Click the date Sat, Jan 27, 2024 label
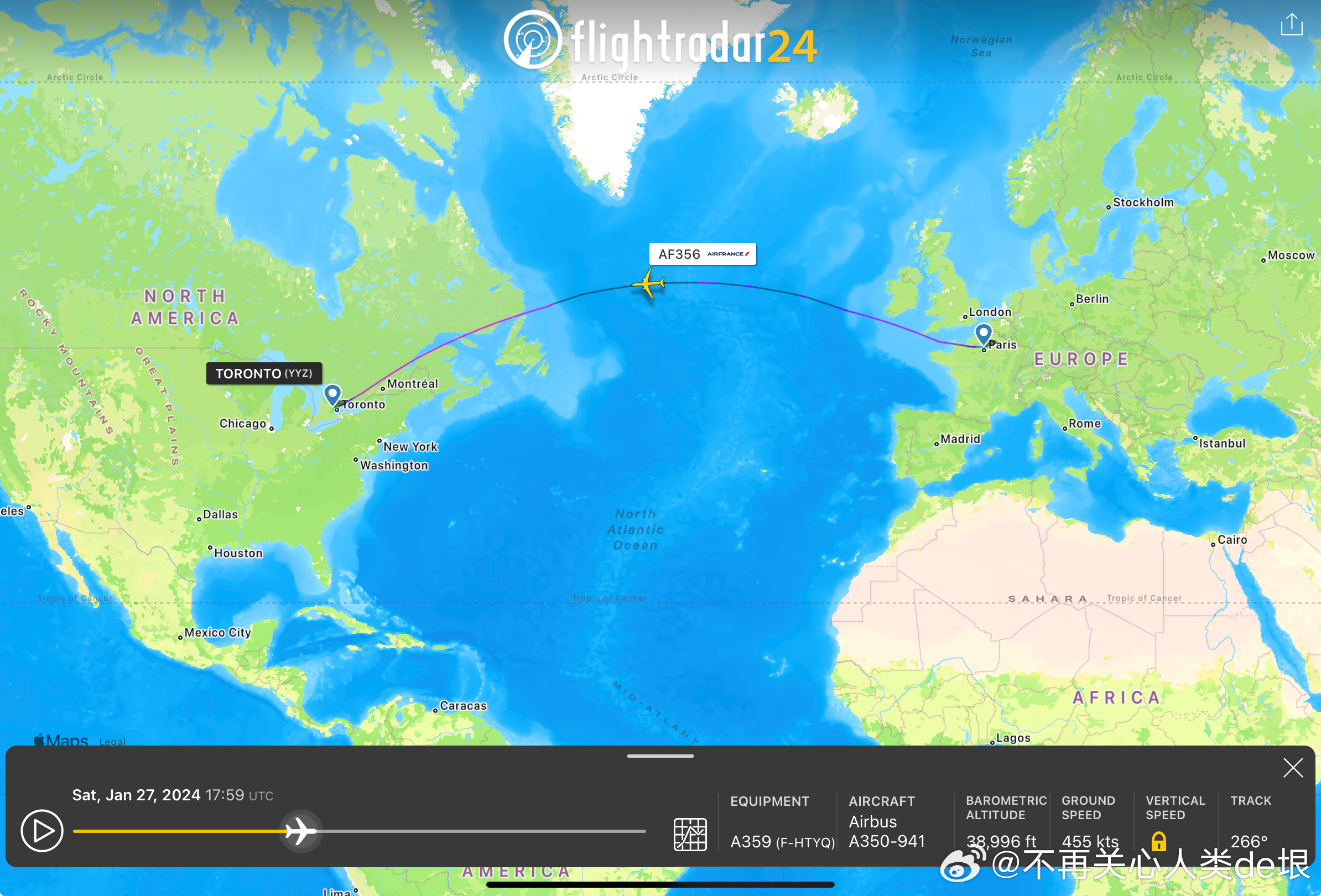Viewport: 1321px width, 896px height. [x=136, y=795]
